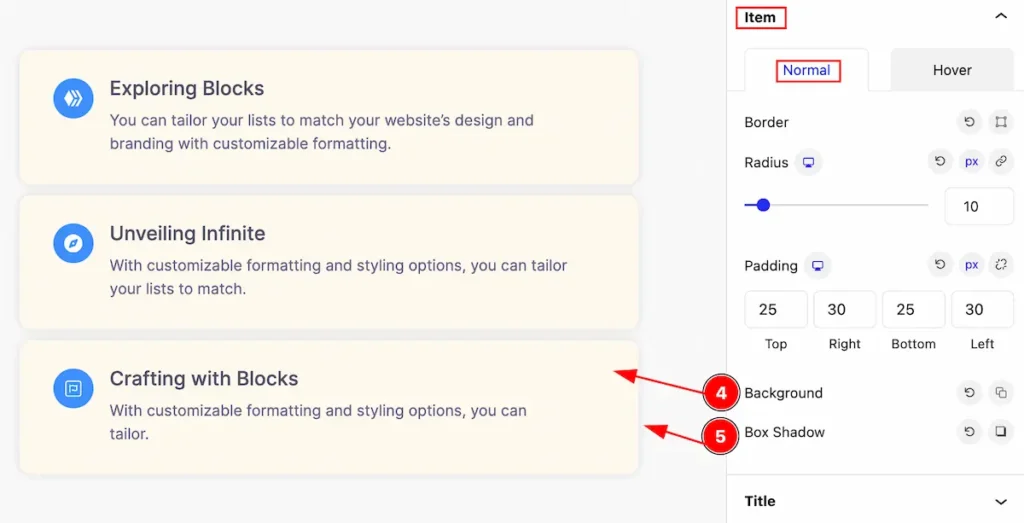The height and width of the screenshot is (523, 1024).
Task: Open the Radius px unit selector
Action: tap(971, 161)
